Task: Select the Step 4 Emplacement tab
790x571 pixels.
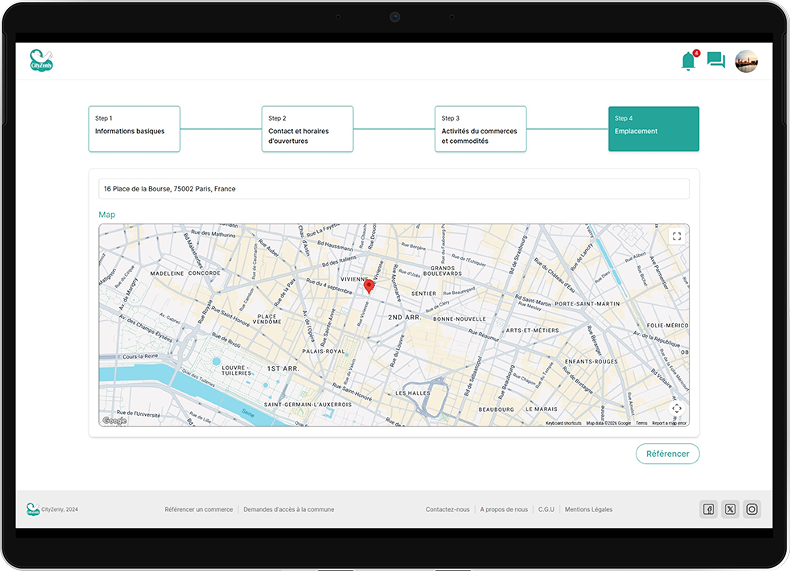Action: [653, 129]
